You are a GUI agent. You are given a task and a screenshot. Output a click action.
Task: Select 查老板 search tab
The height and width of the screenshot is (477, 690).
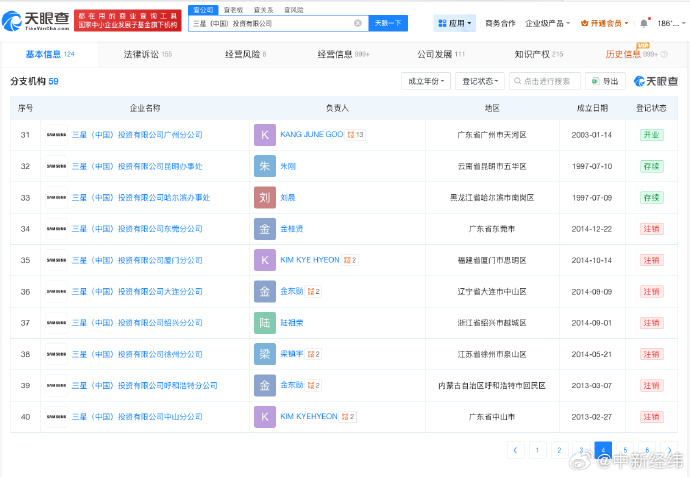coord(233,10)
